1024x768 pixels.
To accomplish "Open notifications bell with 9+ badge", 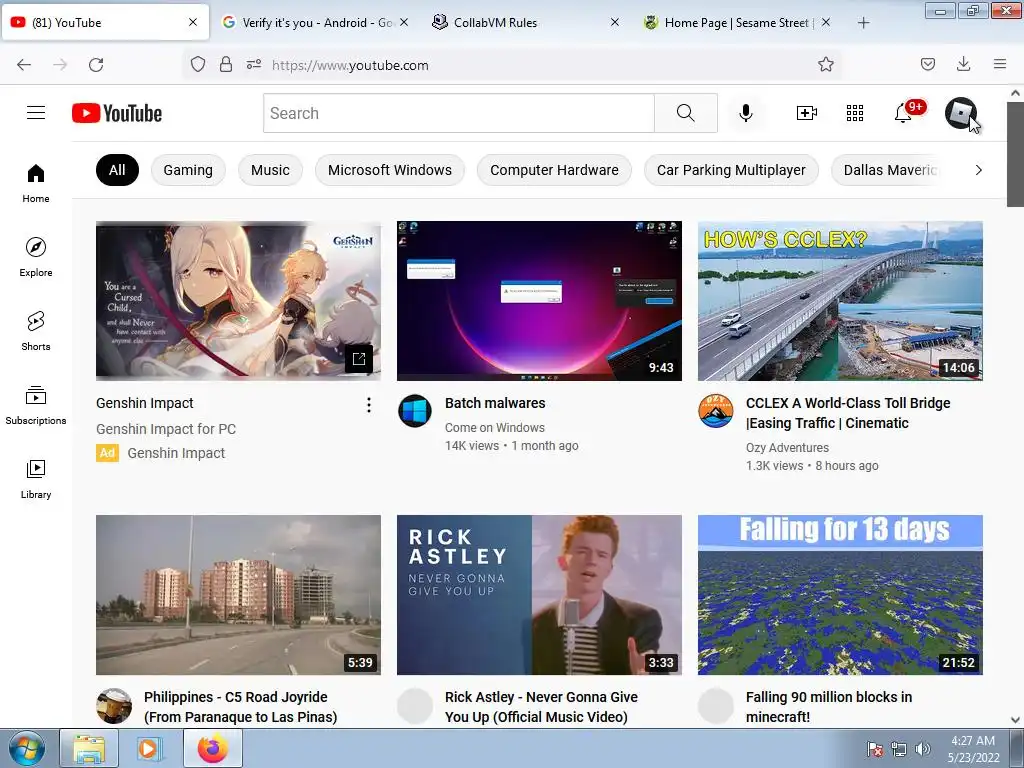I will (x=904, y=113).
